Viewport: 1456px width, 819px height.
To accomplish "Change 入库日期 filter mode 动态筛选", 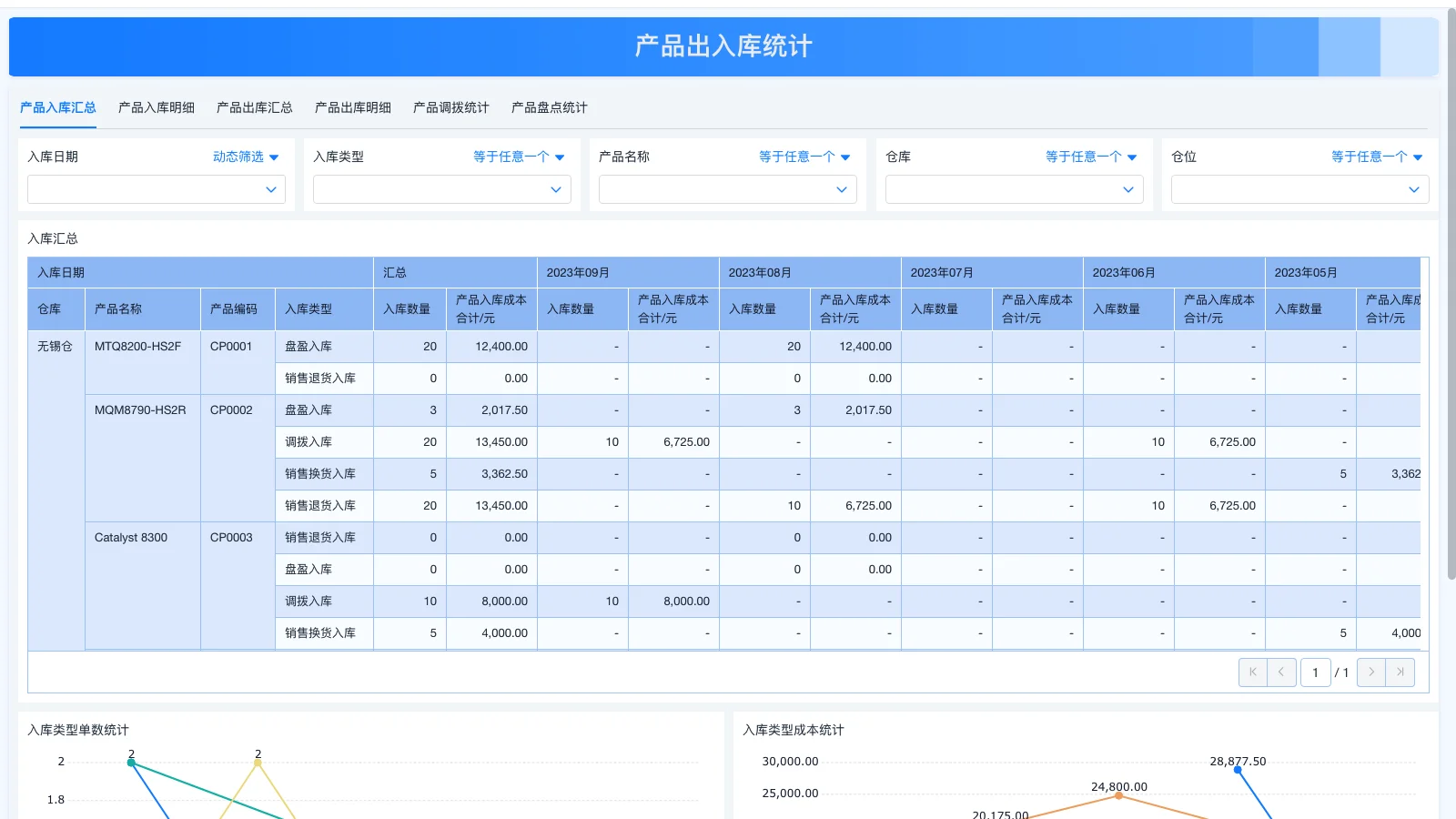I will (246, 157).
